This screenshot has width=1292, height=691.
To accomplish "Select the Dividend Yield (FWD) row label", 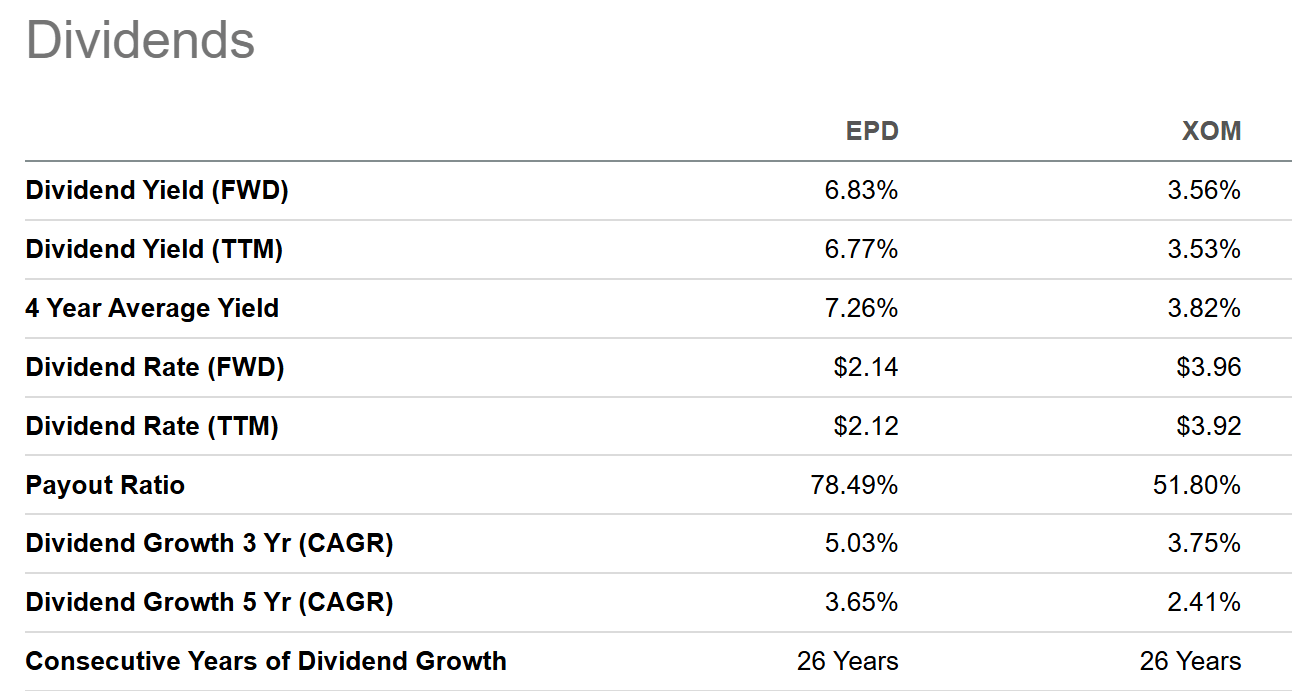I will pos(157,190).
